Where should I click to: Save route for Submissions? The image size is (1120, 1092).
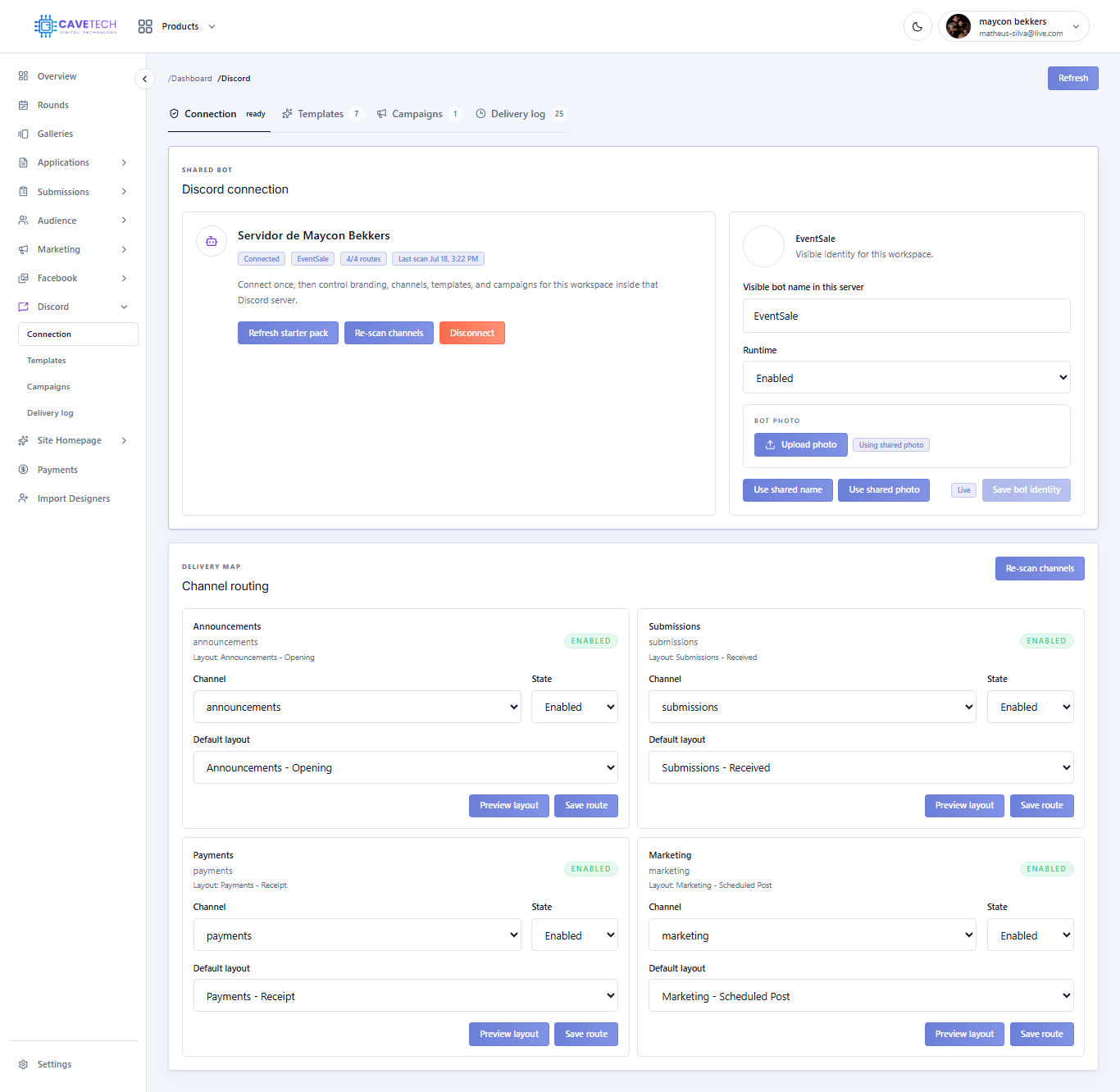coord(1042,806)
